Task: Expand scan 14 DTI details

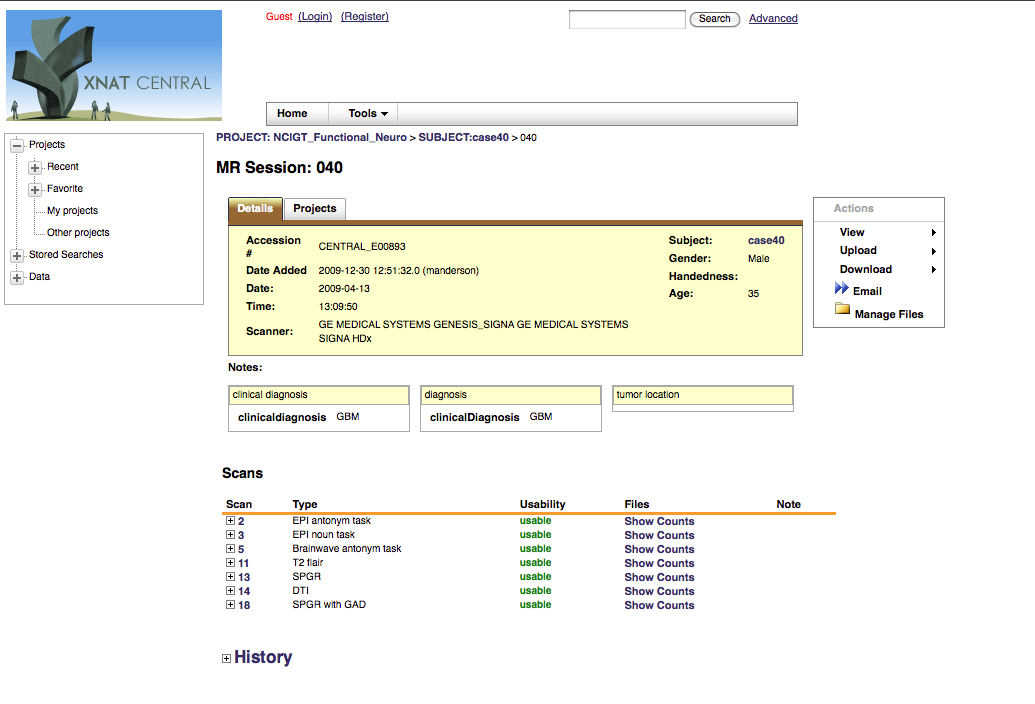Action: (x=230, y=591)
